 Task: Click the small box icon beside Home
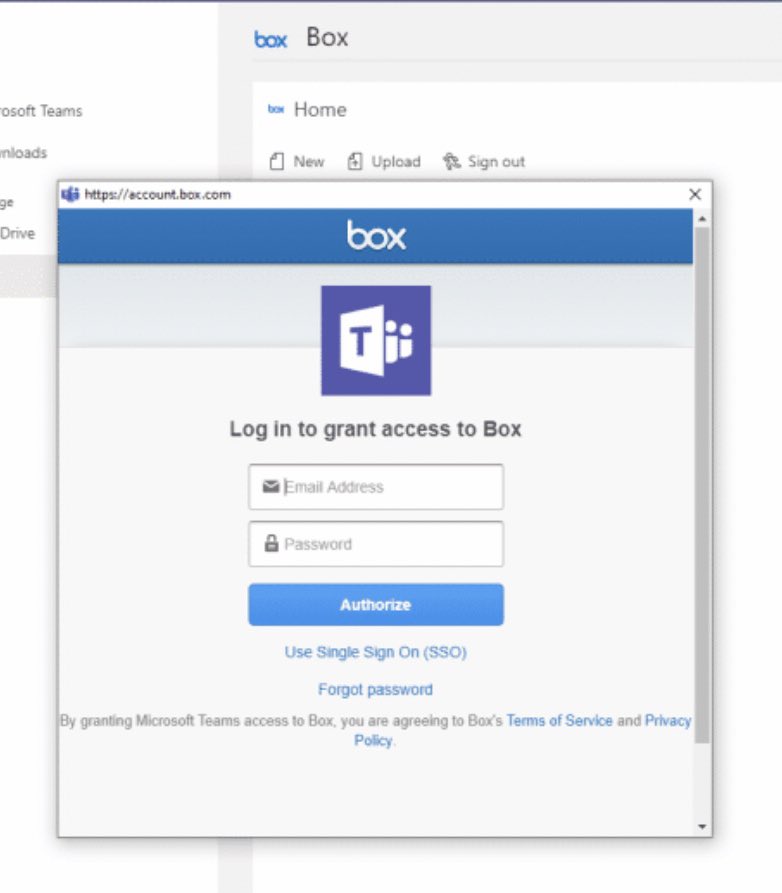tap(276, 109)
